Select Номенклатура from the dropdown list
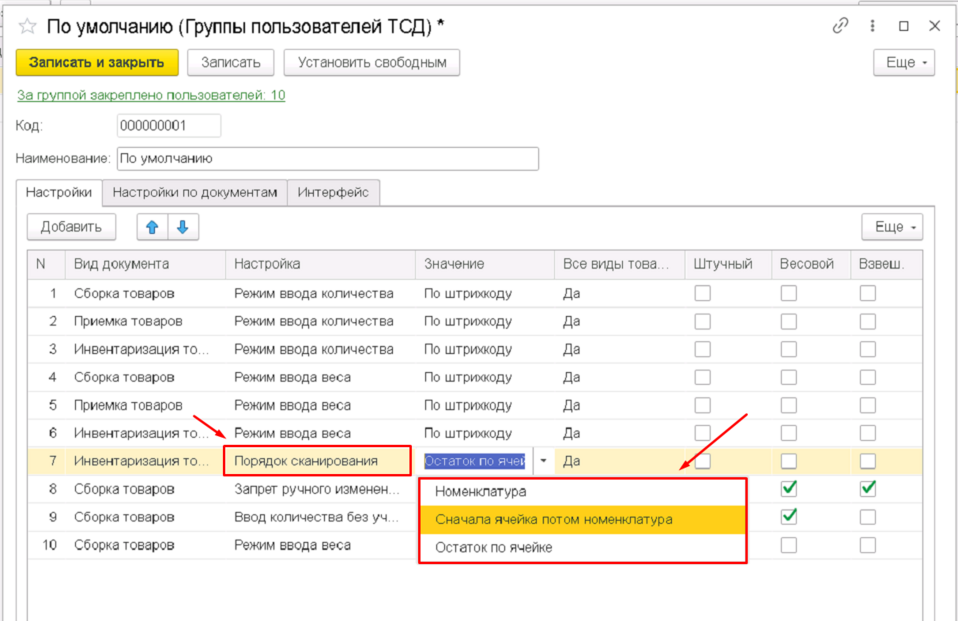 pyautogui.click(x=480, y=492)
